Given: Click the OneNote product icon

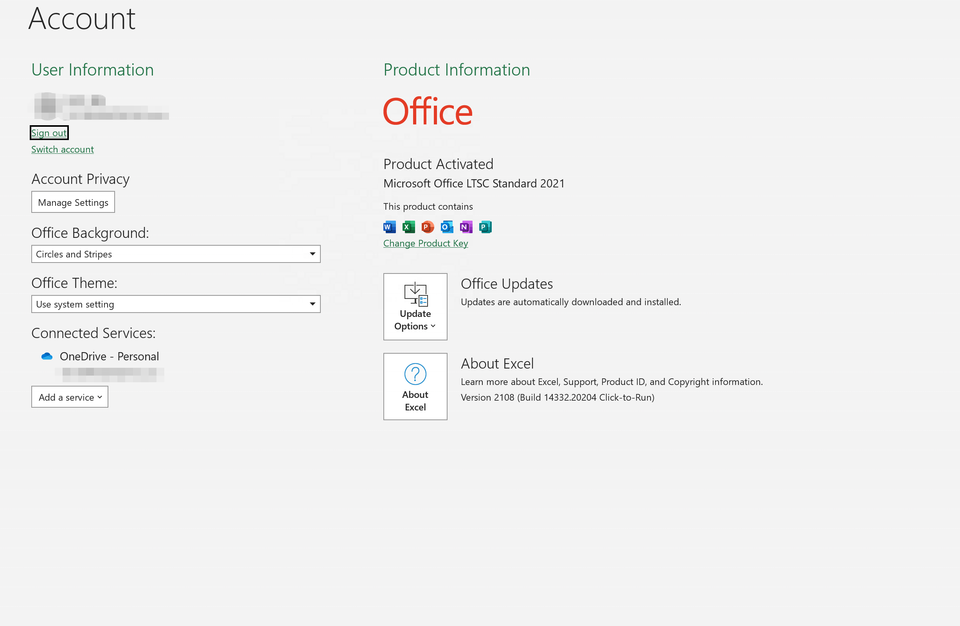Looking at the screenshot, I should 466,227.
